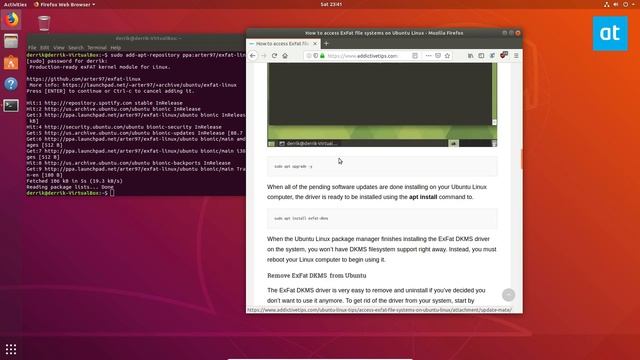This screenshot has height=360, width=640.
Task: Click the bold 'apt install' text in article
Action: 423,197
